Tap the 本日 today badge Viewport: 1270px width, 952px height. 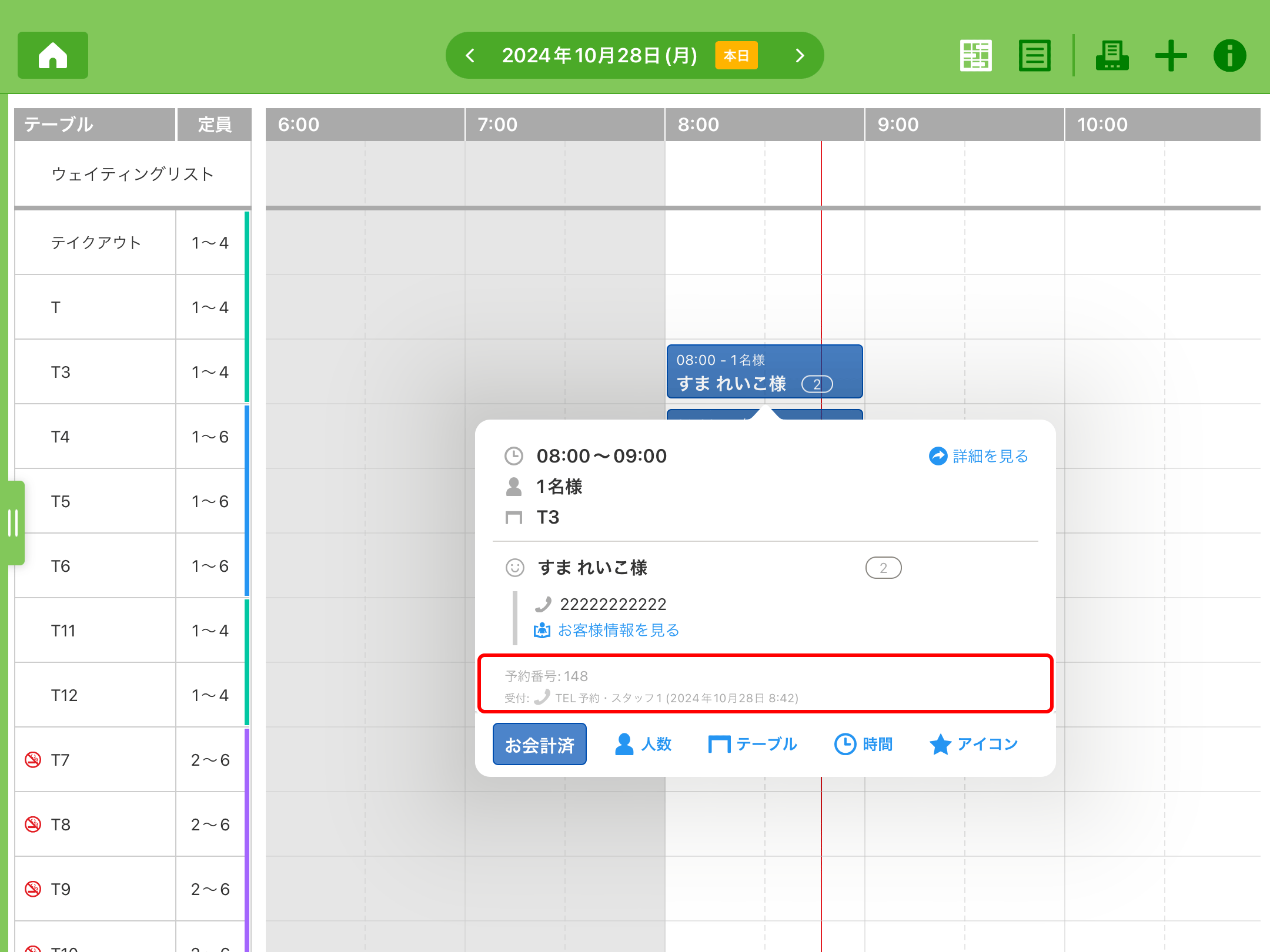click(736, 56)
